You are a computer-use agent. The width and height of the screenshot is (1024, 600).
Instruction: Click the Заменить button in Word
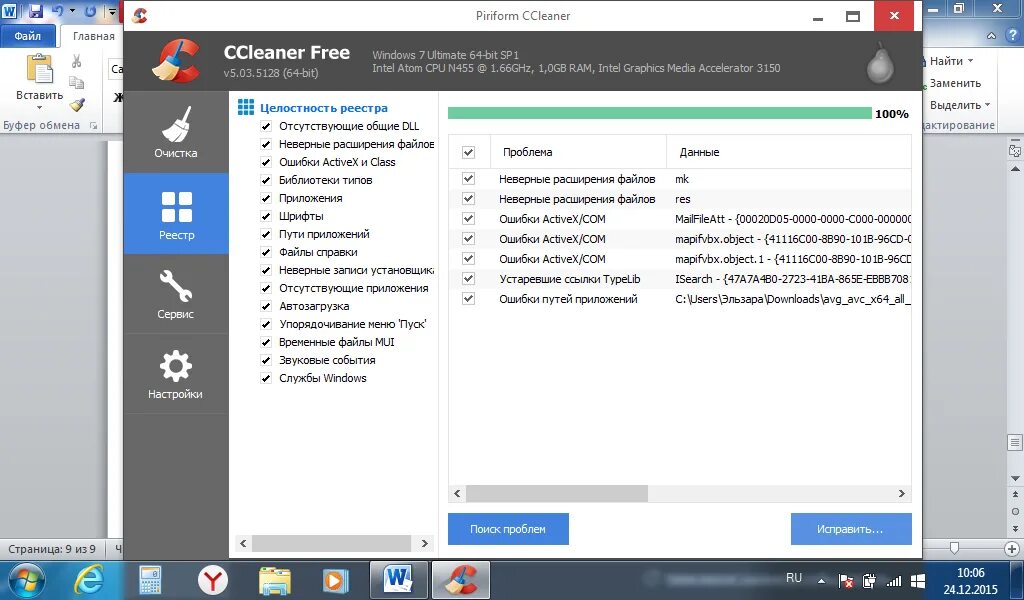pos(955,83)
